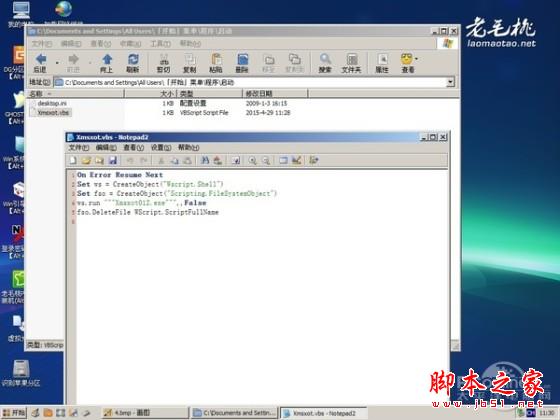This screenshot has height=420, width=560.
Task: Click the Up folder arrow icon
Action: coord(106,63)
